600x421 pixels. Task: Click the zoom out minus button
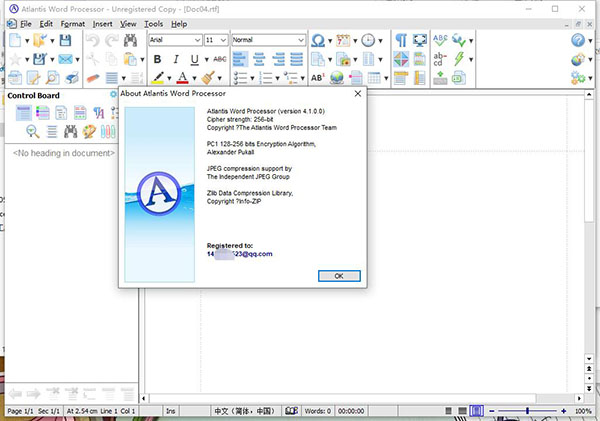coord(492,411)
